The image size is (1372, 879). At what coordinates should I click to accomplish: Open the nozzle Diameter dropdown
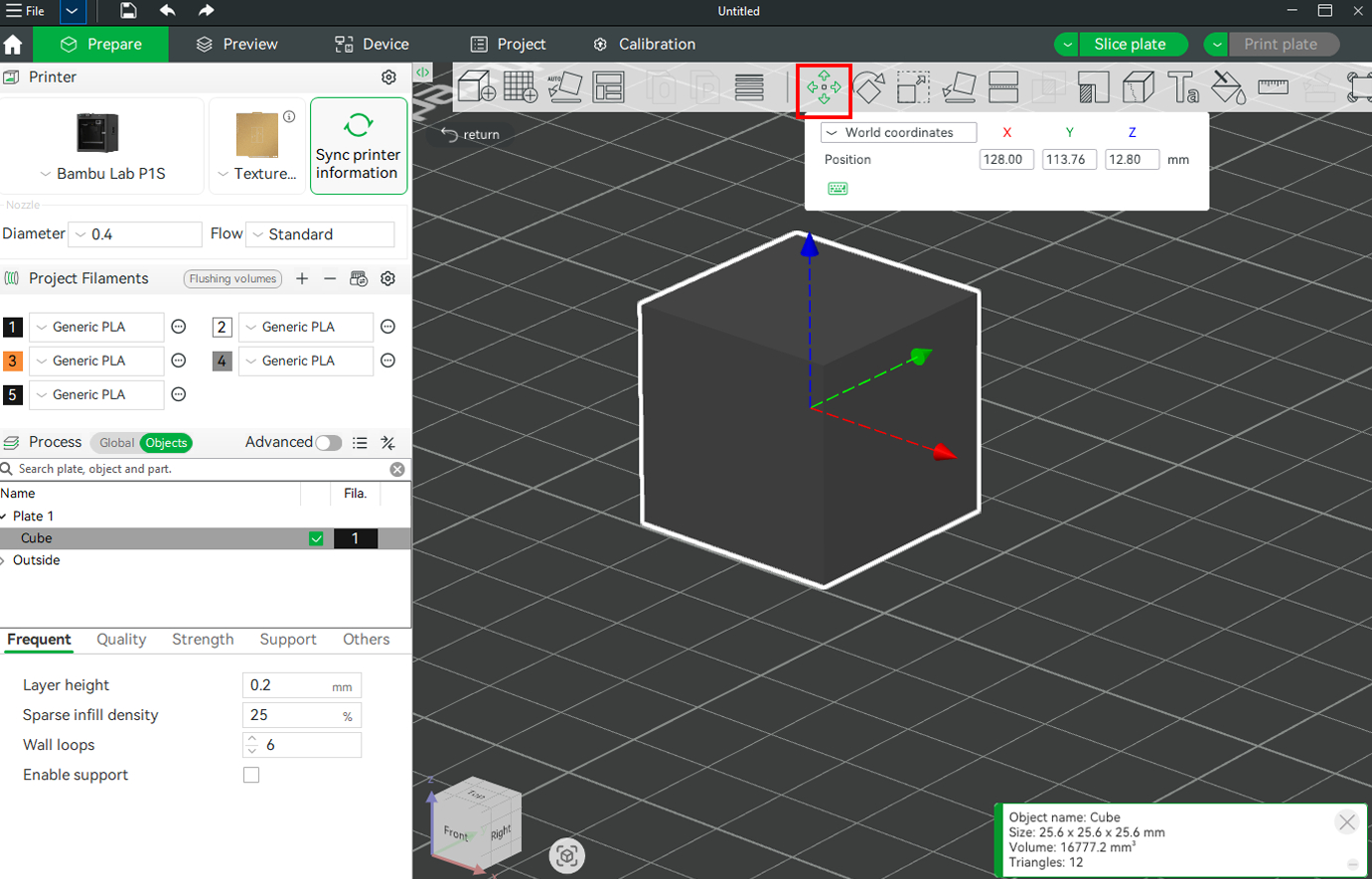click(x=136, y=234)
